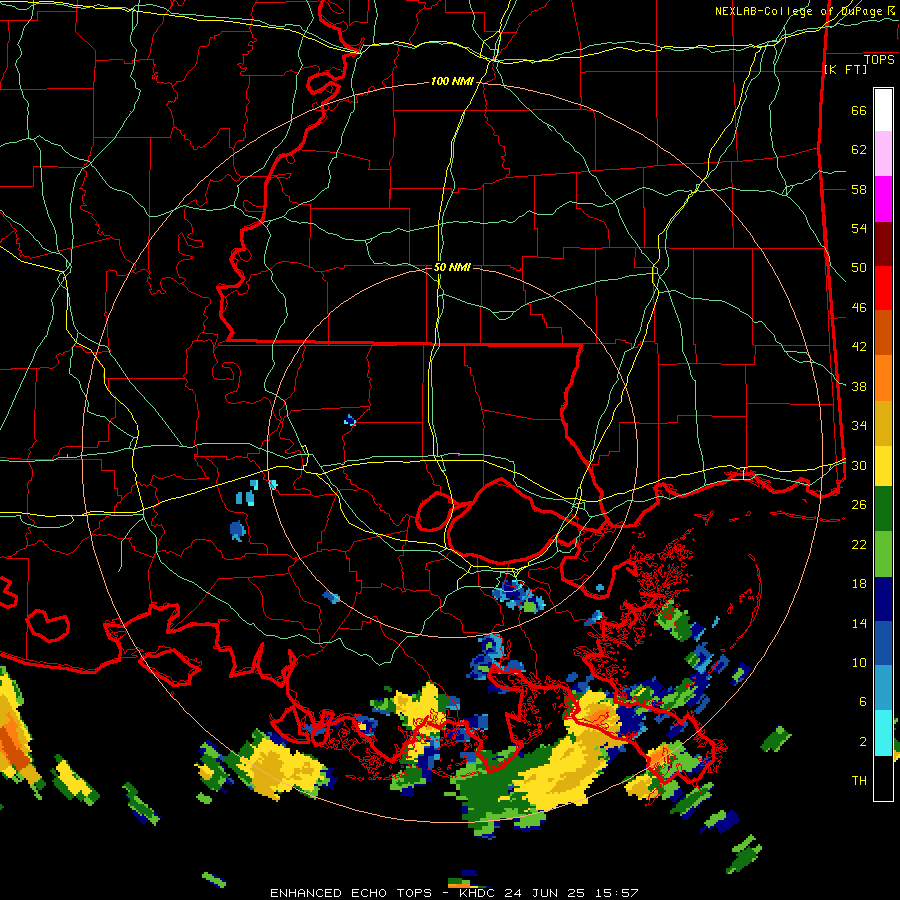Click the '18' legend value
The image size is (900, 900).
click(x=859, y=583)
